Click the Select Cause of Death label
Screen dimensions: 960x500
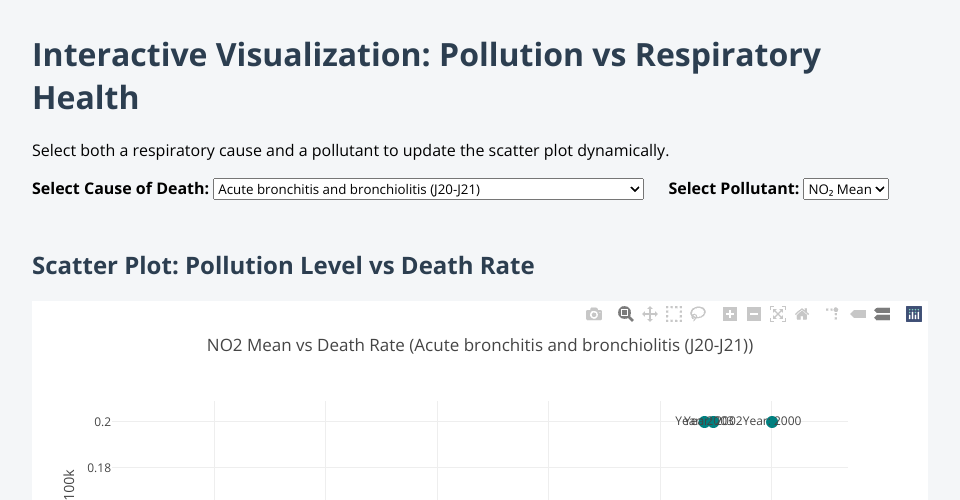(x=121, y=188)
